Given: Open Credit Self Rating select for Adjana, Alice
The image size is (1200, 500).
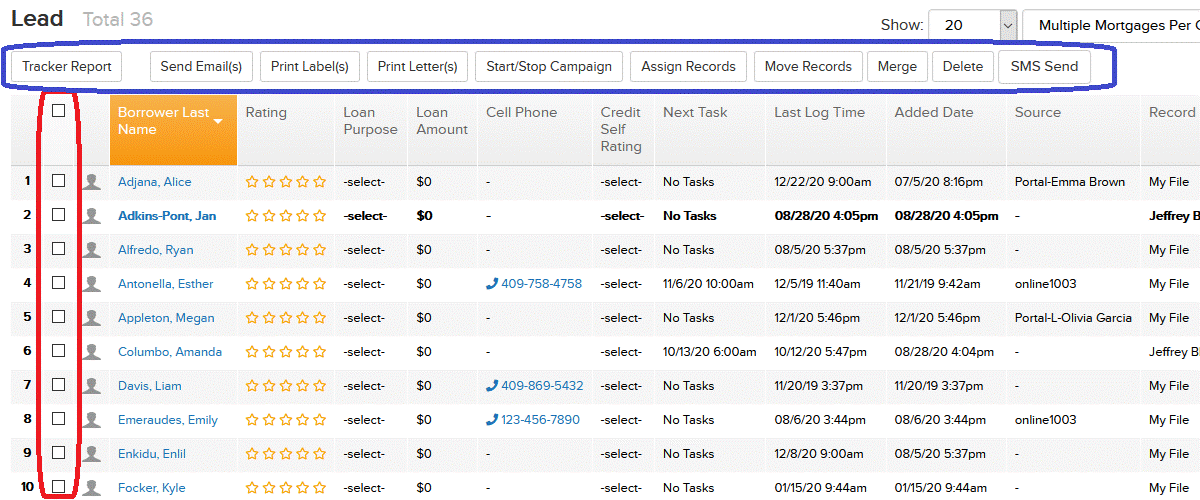Looking at the screenshot, I should pyautogui.click(x=621, y=182).
